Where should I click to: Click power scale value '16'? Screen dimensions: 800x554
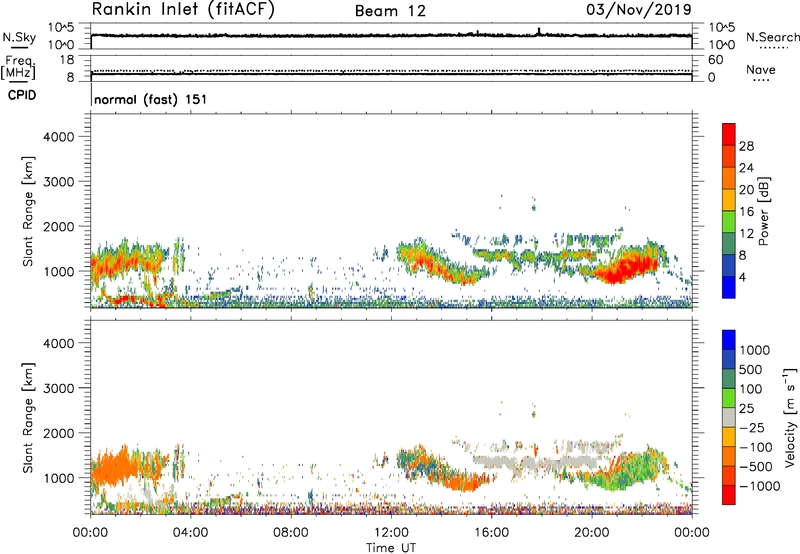click(x=746, y=212)
